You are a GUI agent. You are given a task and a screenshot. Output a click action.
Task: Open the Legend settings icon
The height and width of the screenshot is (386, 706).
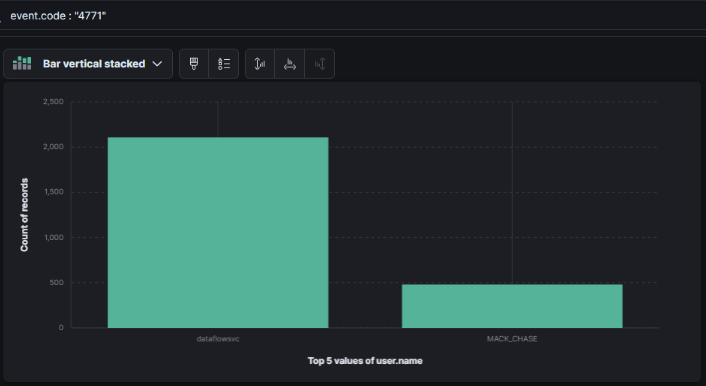tap(224, 64)
